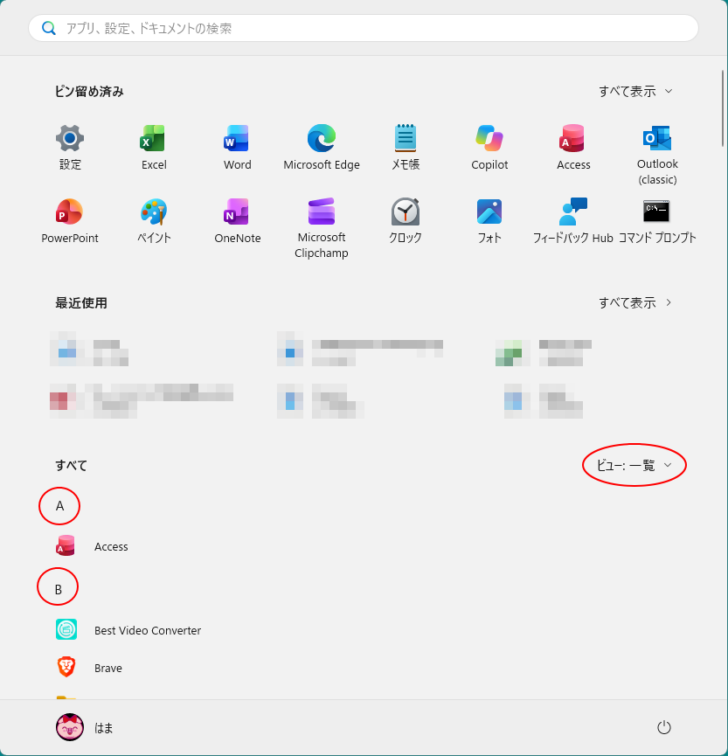728x756 pixels.
Task: Launch Microsoft Edge pinned icon
Action: click(x=322, y=147)
